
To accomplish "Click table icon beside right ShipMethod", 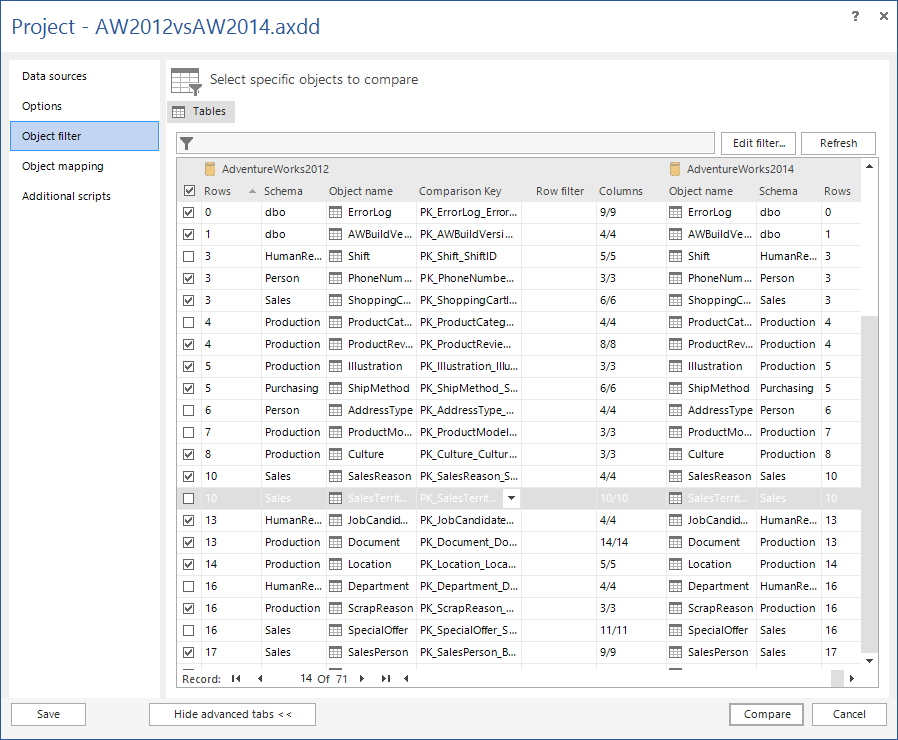I will (x=676, y=388).
